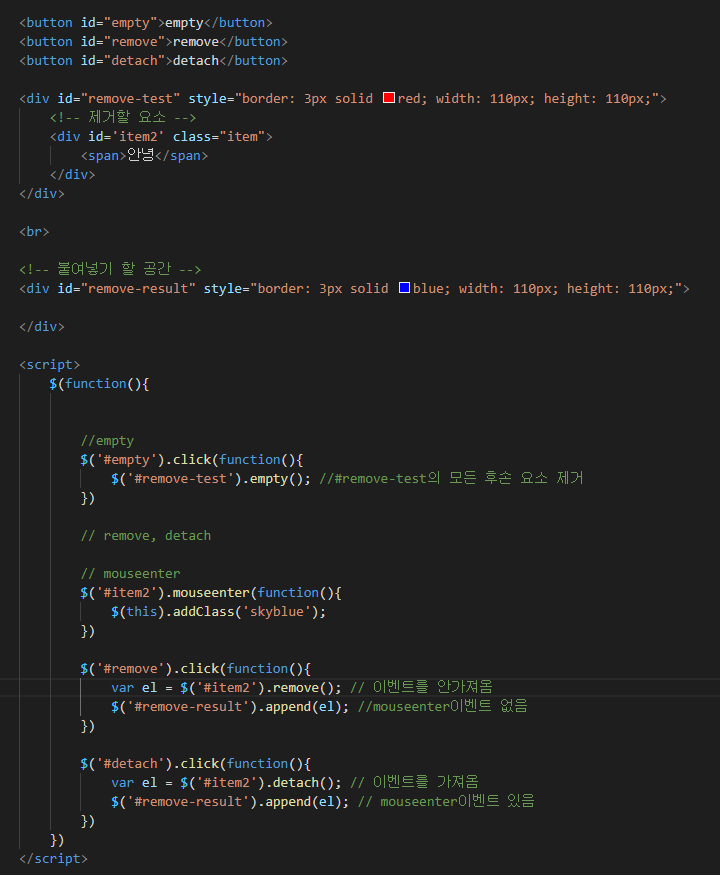Click the addClass('skyblue') call
720x875 pixels.
click(x=246, y=612)
